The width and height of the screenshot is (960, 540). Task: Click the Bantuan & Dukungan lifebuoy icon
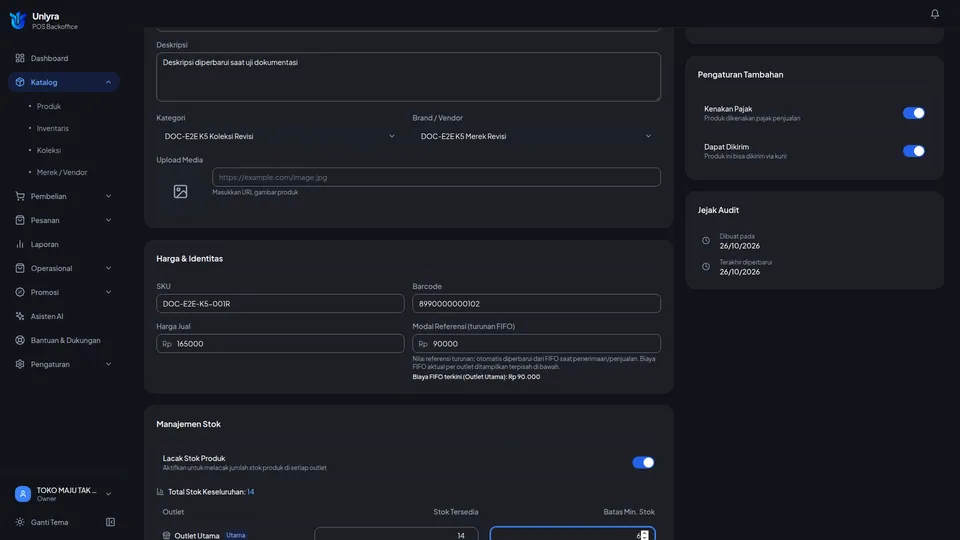(20, 340)
